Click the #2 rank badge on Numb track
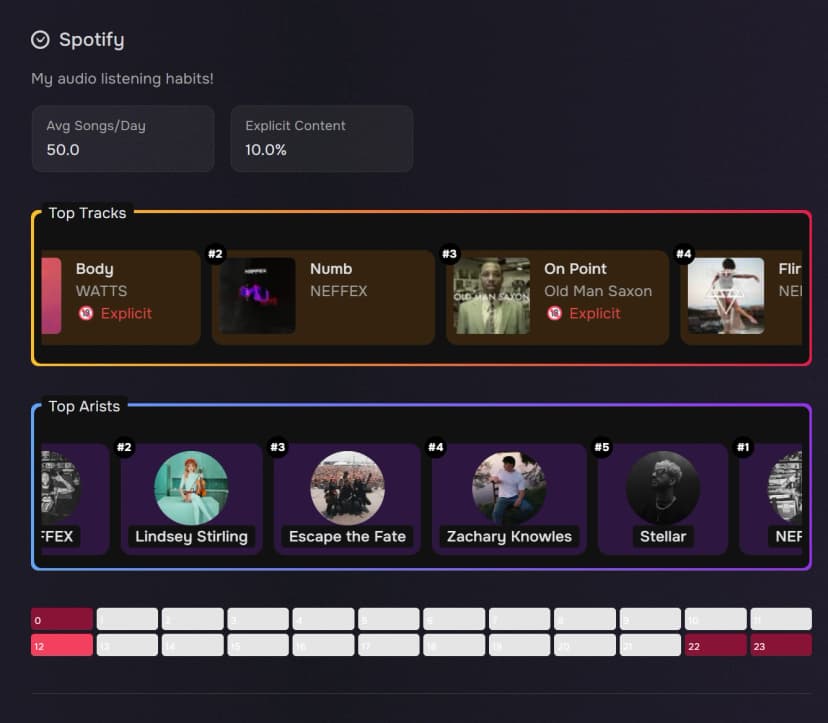This screenshot has width=828, height=723. (215, 254)
